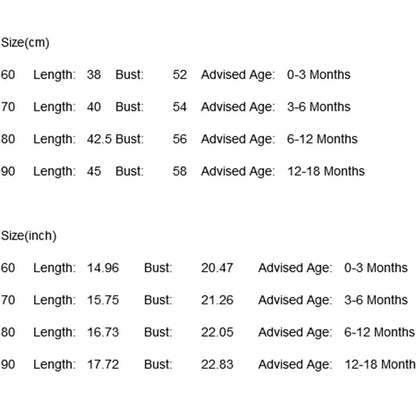Image resolution: width=416 pixels, height=416 pixels.
Task: Click the bust value 22.05
Action: 217,332
